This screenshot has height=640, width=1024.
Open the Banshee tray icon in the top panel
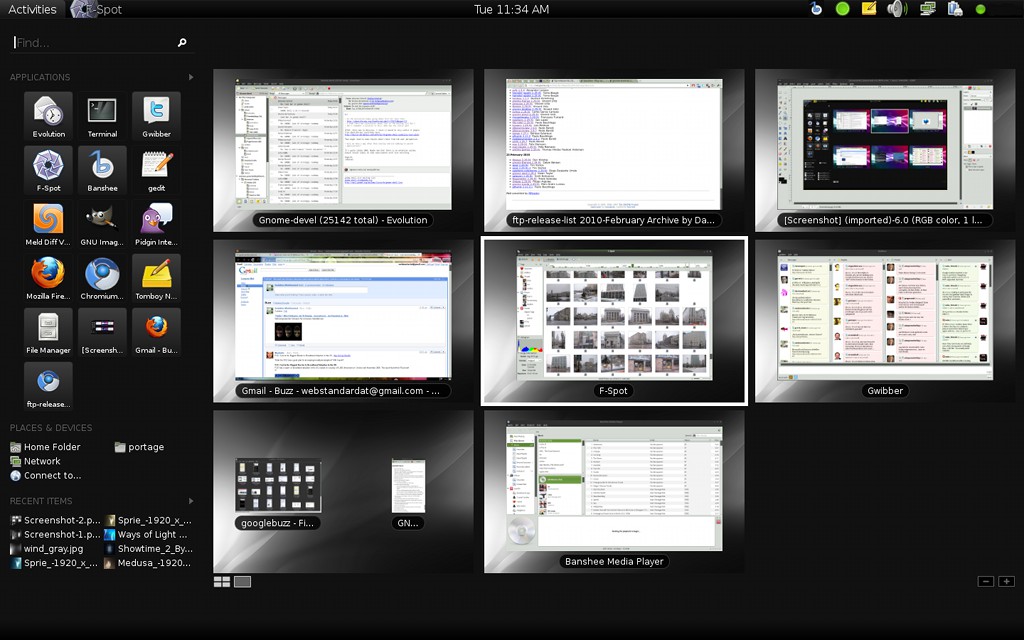click(816, 9)
